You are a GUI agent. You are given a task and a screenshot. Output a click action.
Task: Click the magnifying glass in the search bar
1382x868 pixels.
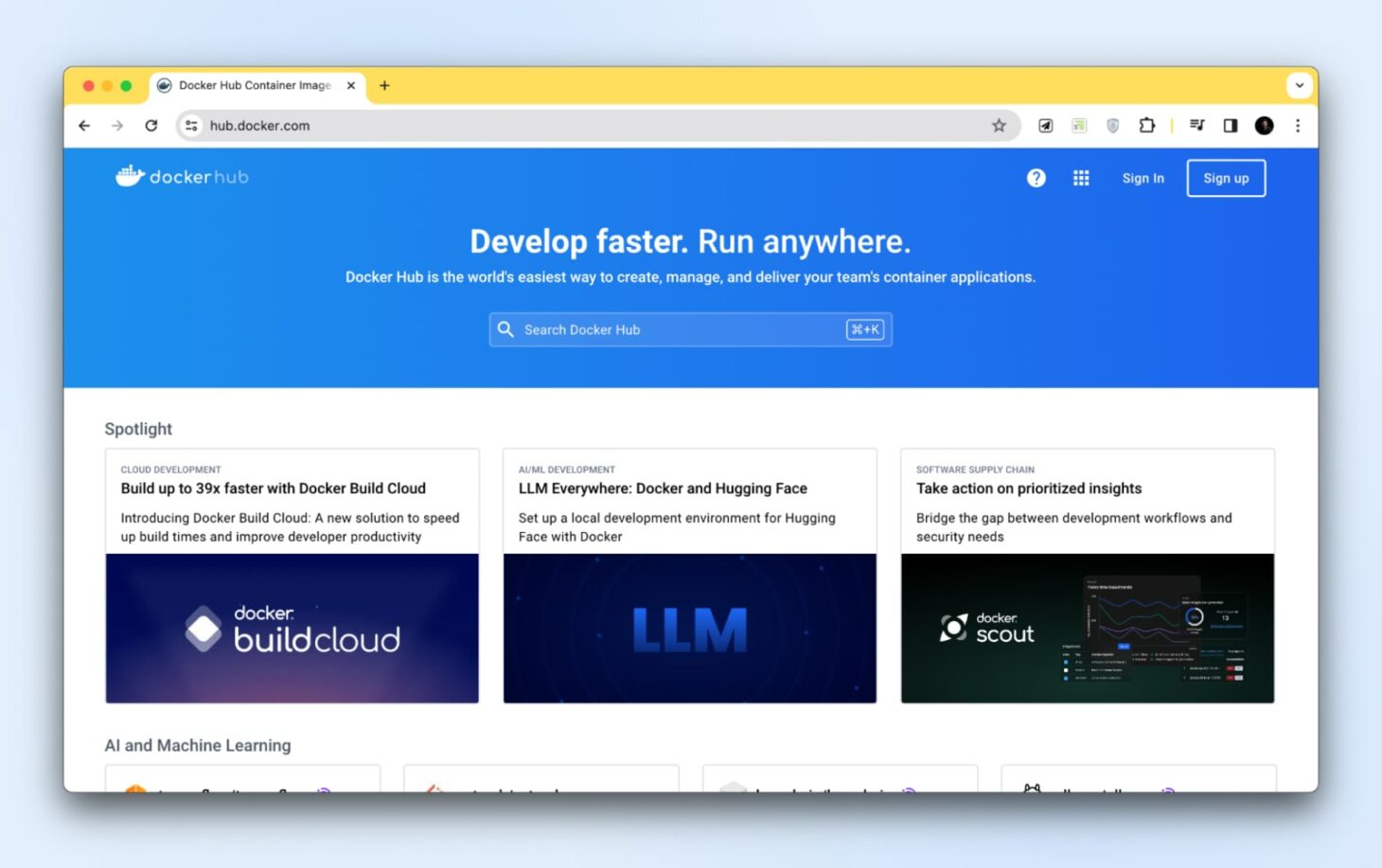pos(505,329)
